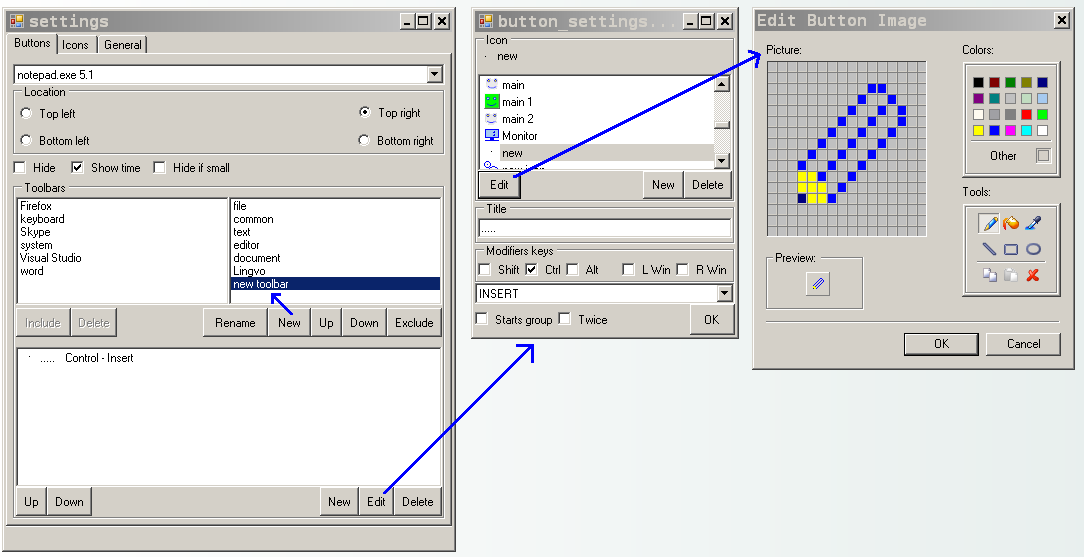The width and height of the screenshot is (1084, 557).
Task: Select the paint bucket fill tool
Action: [1011, 223]
